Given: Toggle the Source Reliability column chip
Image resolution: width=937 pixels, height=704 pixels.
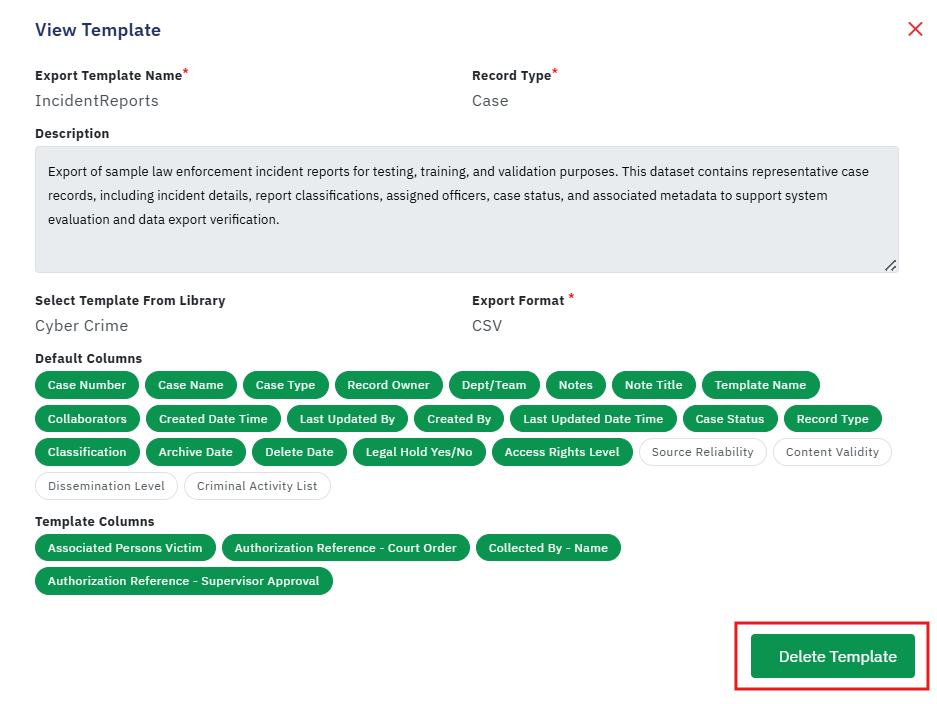Looking at the screenshot, I should point(702,452).
